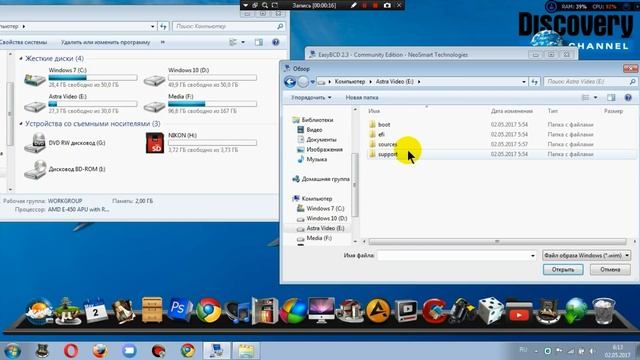Toggle preview pane in Browse dialog
The width and height of the screenshot is (640, 360).
tap(611, 98)
